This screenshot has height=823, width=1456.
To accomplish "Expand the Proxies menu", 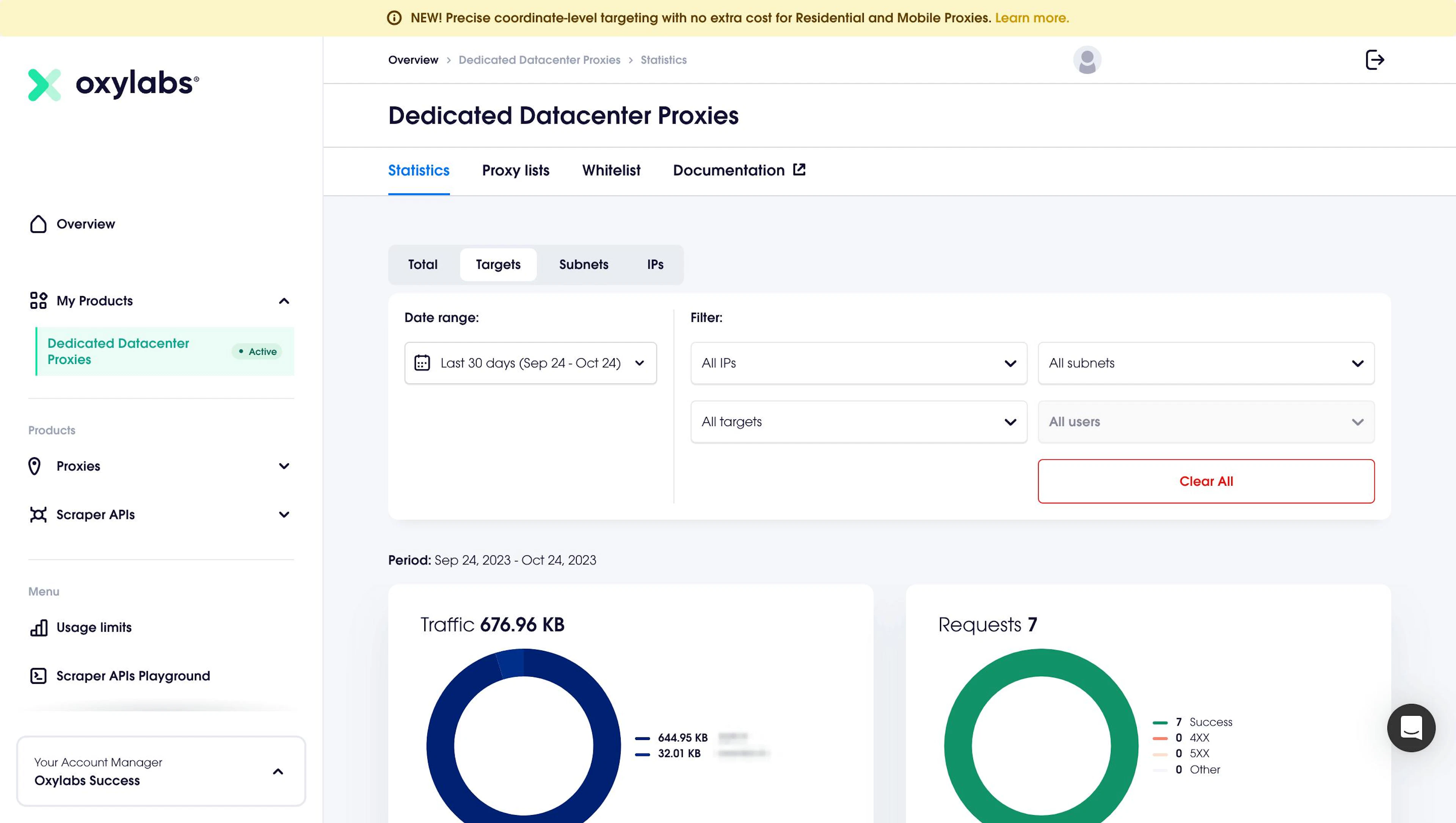I will pos(284,466).
